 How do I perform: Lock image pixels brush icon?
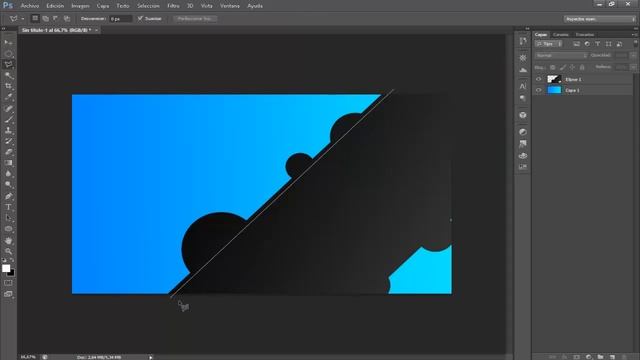click(x=562, y=67)
